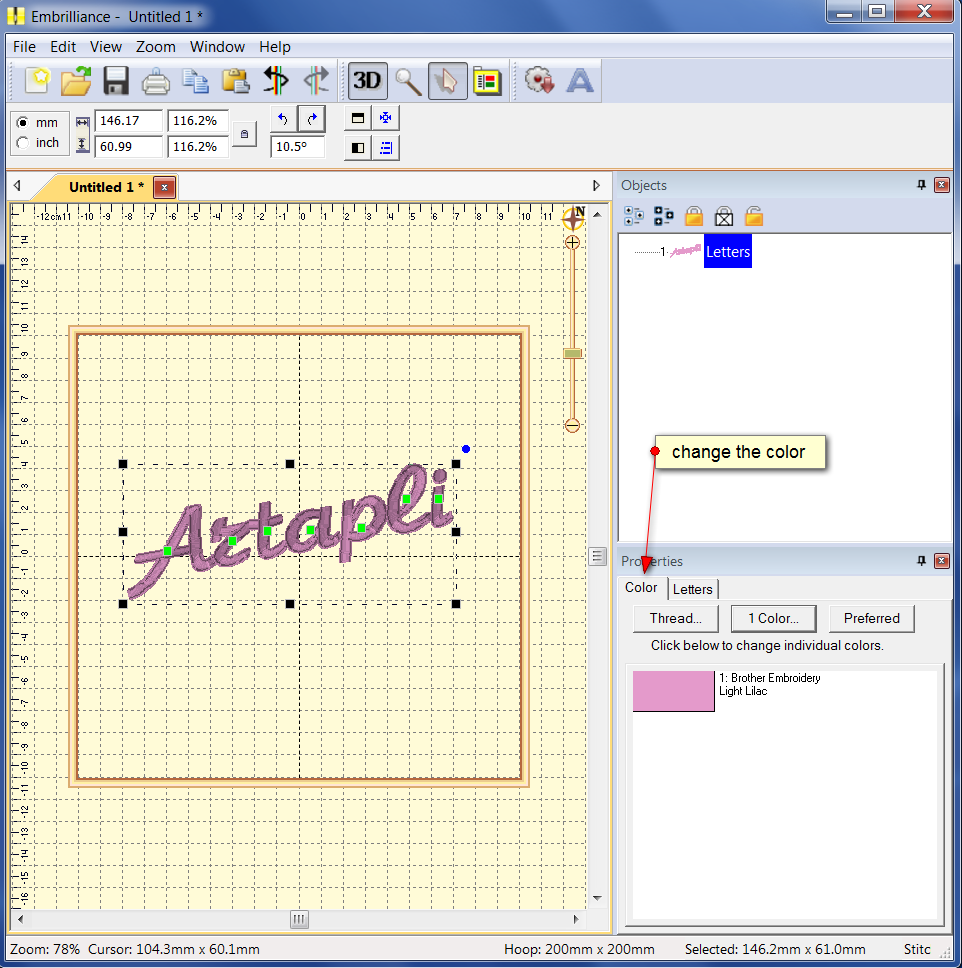Select the inch unit radio button

(23, 143)
